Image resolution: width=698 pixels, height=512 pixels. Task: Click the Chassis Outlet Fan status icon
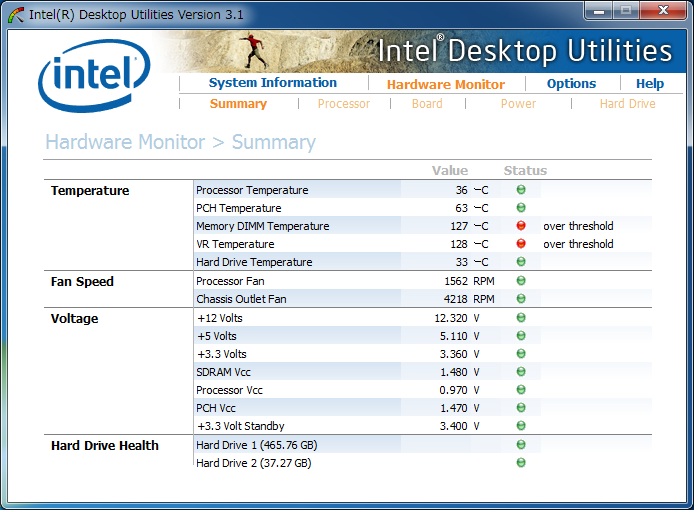521,299
